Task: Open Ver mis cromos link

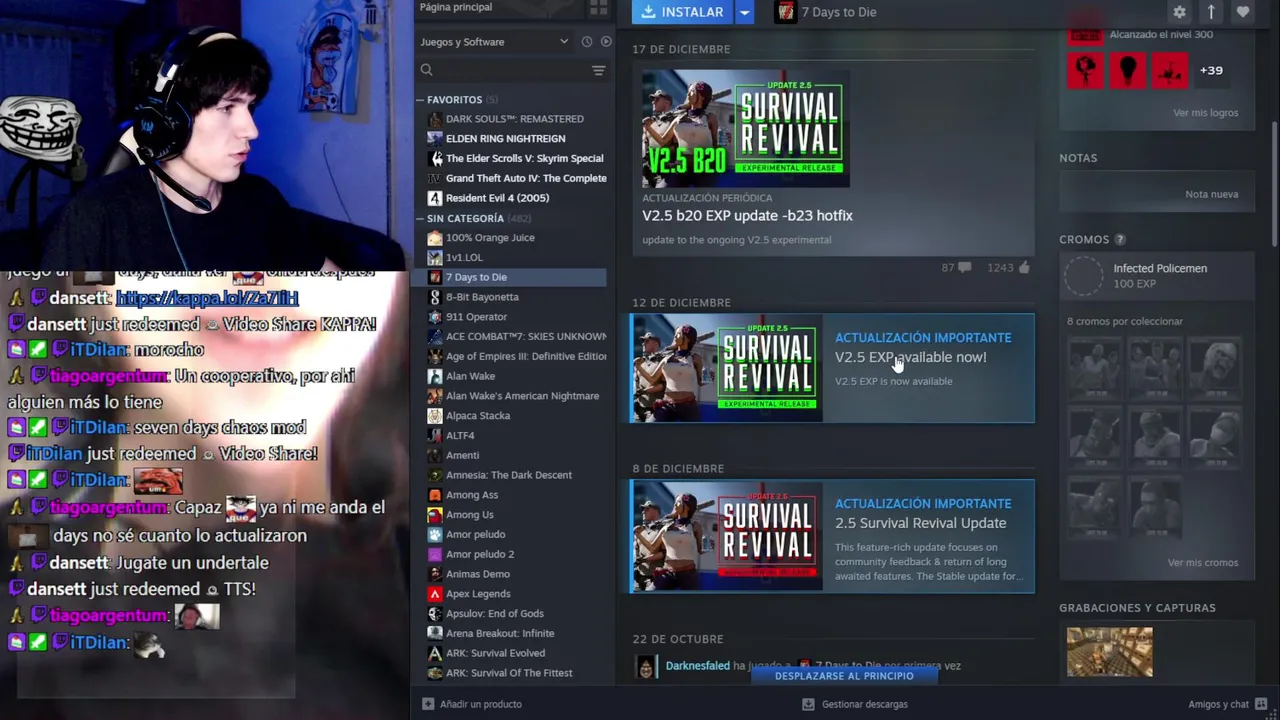Action: click(x=1203, y=563)
